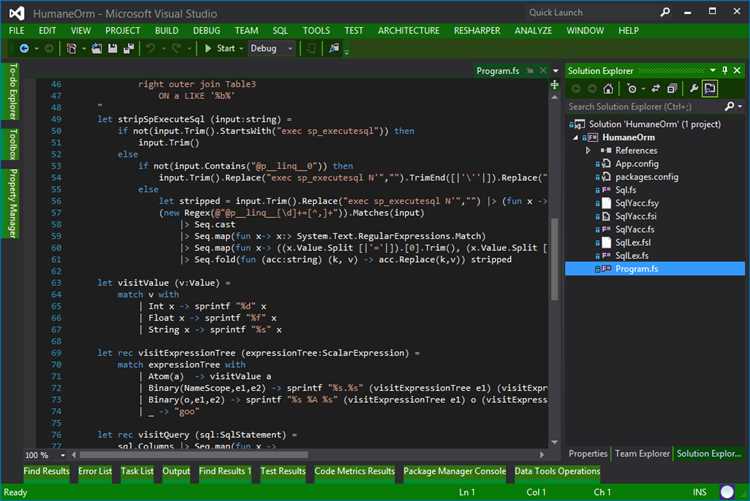Open the Package Manager Console tab
Screen dimensions: 750x501
tap(454, 471)
